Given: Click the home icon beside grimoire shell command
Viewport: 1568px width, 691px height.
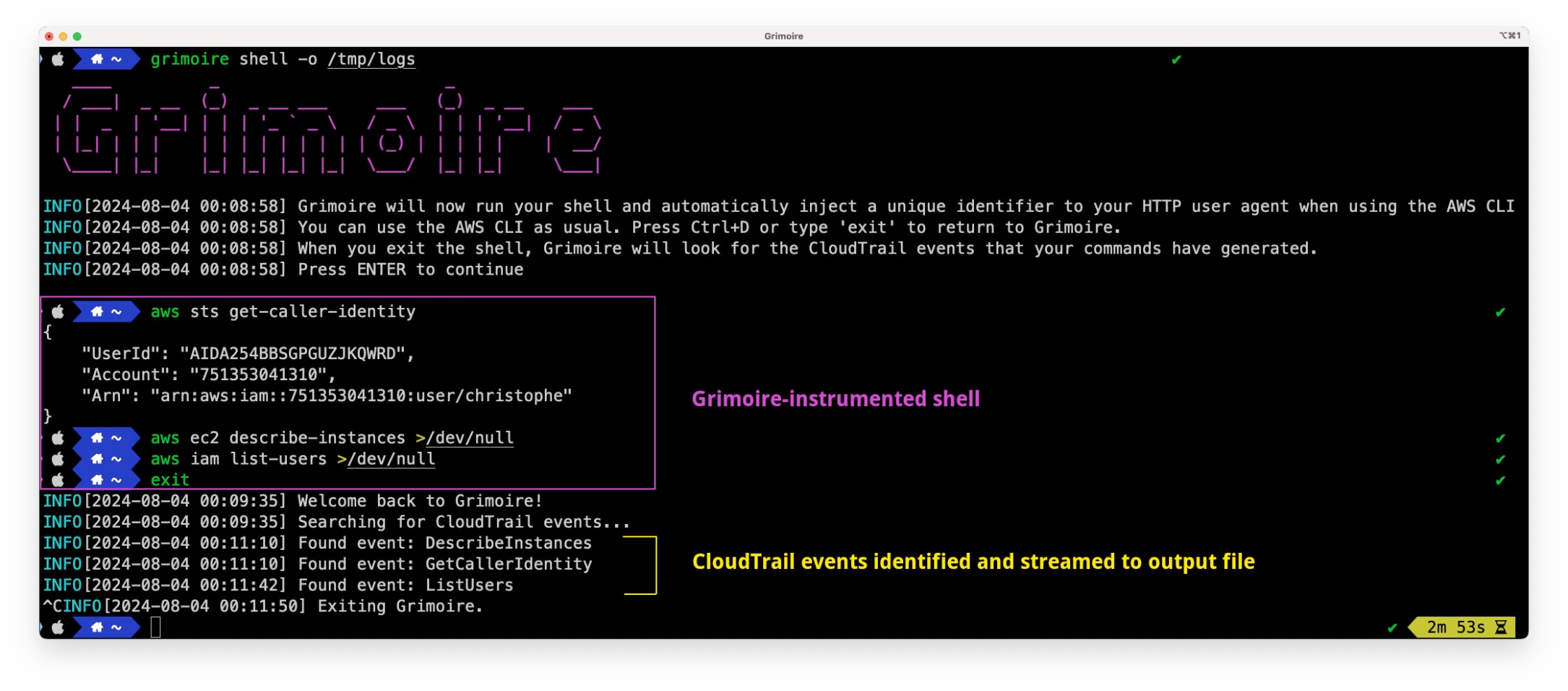Looking at the screenshot, I should [97, 59].
